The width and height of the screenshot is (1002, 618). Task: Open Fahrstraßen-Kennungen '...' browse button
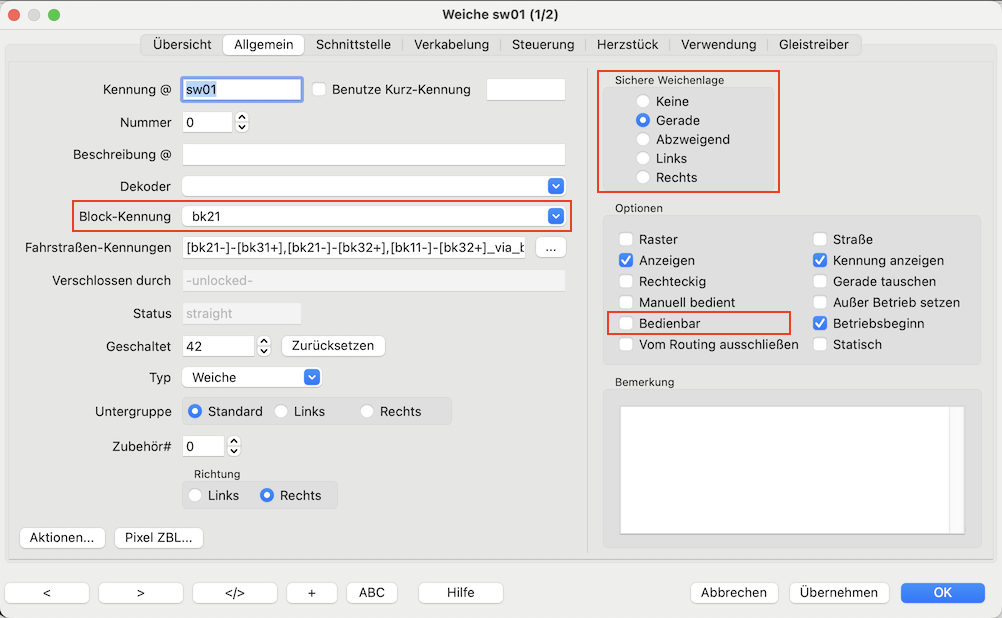click(x=551, y=248)
